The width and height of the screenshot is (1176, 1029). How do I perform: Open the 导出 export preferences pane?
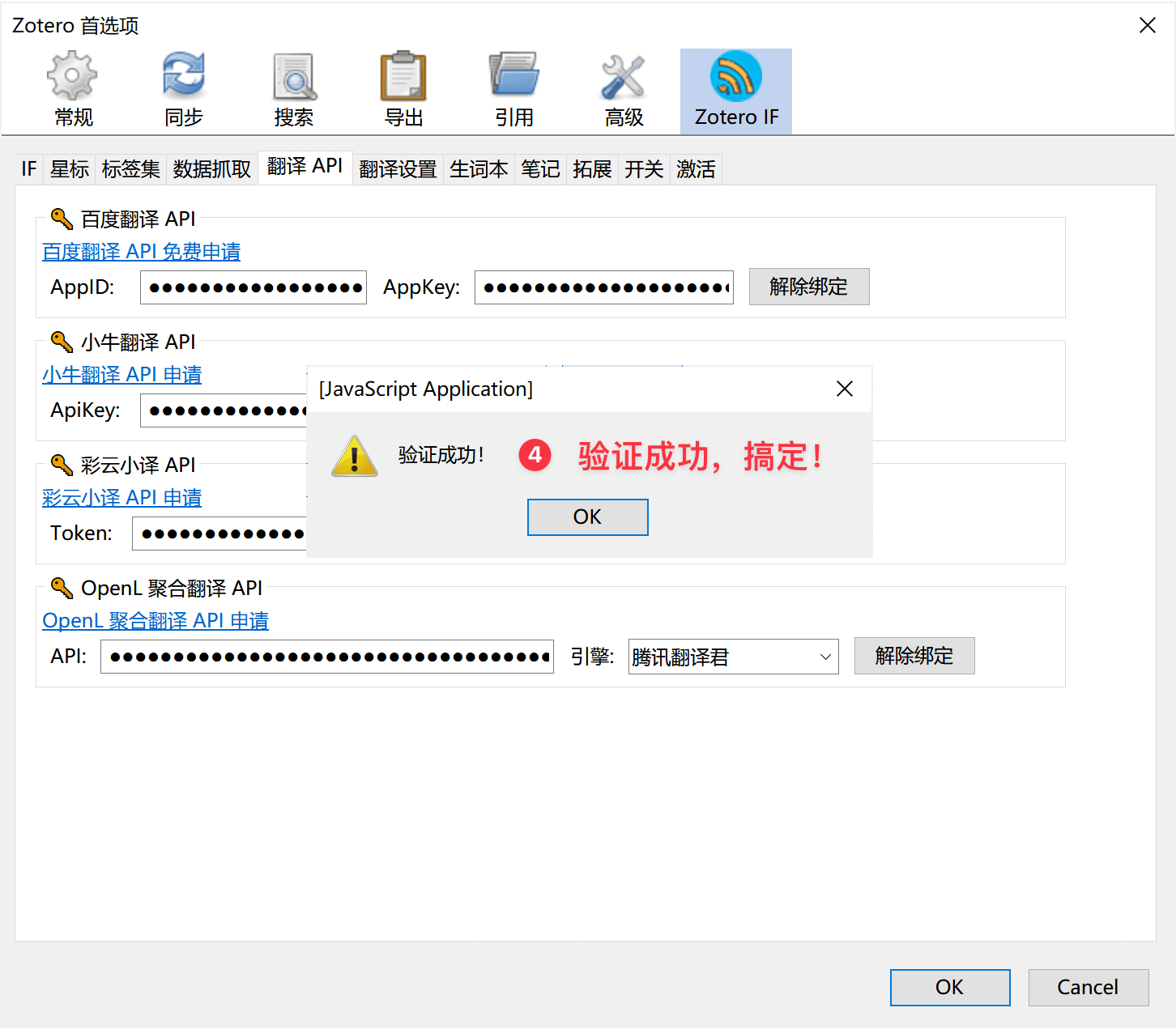pos(403,91)
